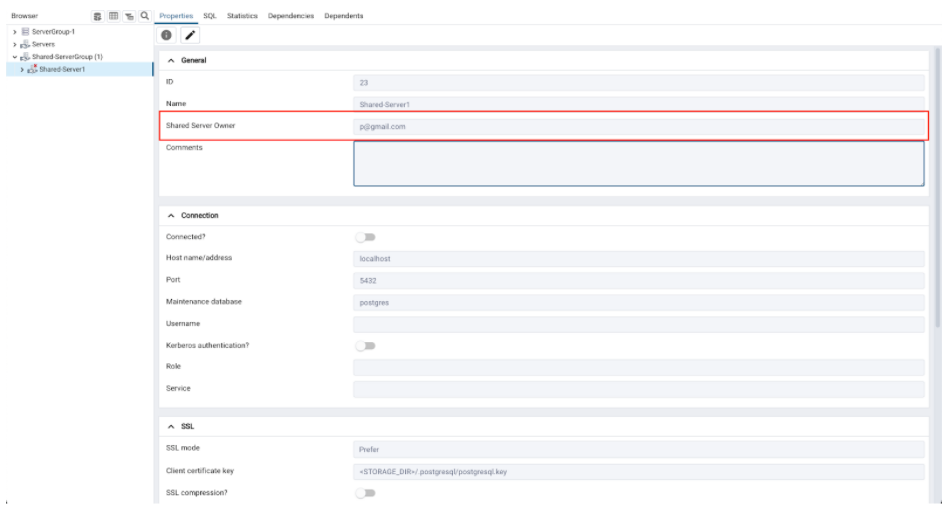
Task: Collapse the General section
Action: (170, 62)
